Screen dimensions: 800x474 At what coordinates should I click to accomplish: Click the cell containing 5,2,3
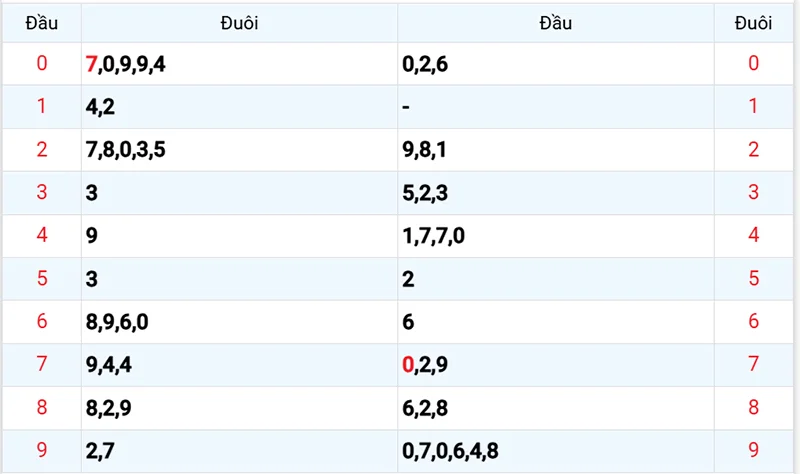(x=555, y=193)
